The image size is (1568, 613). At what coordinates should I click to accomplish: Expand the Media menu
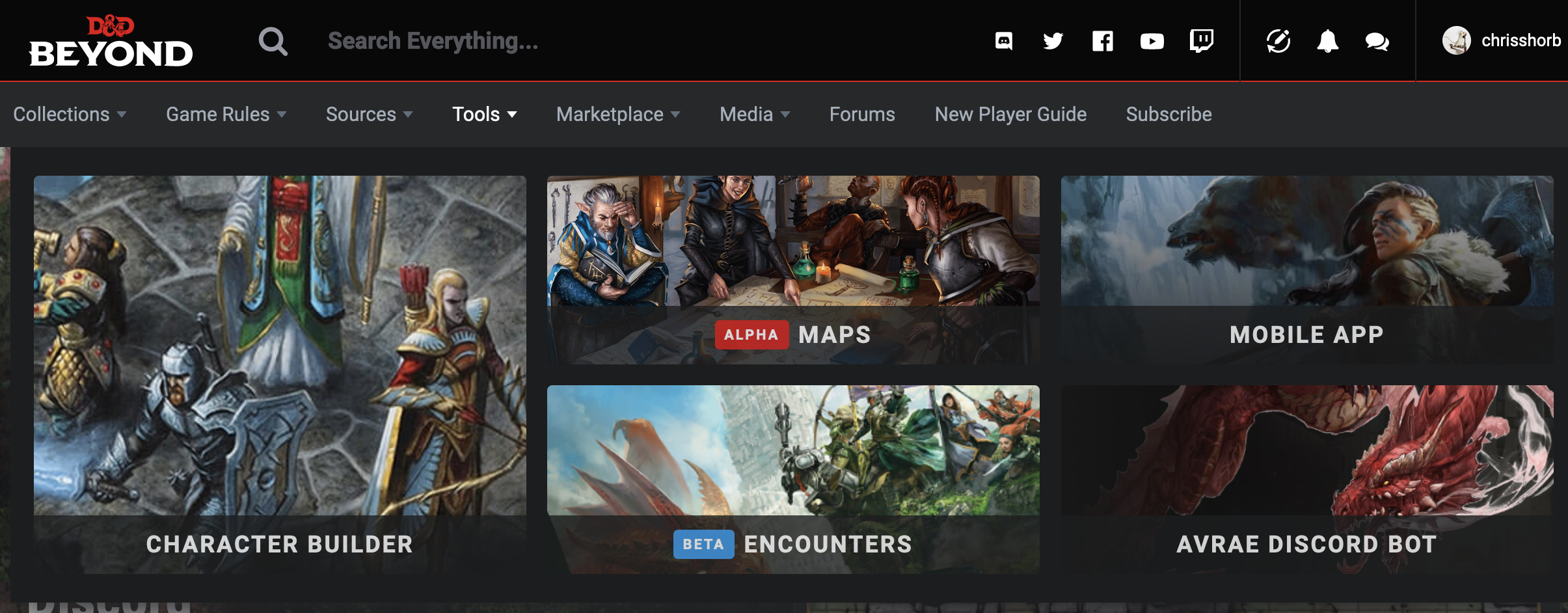755,115
